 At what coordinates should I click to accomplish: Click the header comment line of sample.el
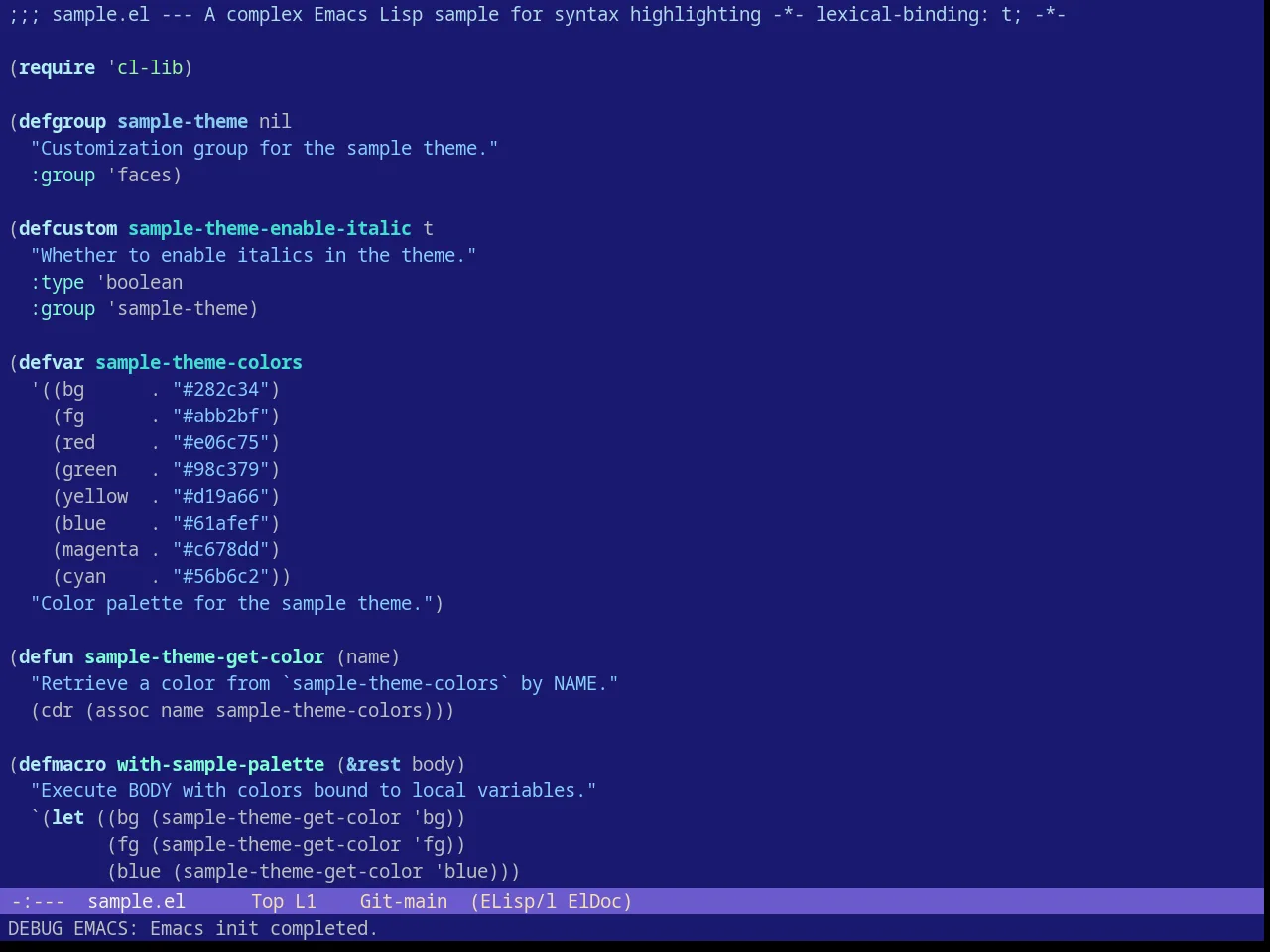(537, 14)
